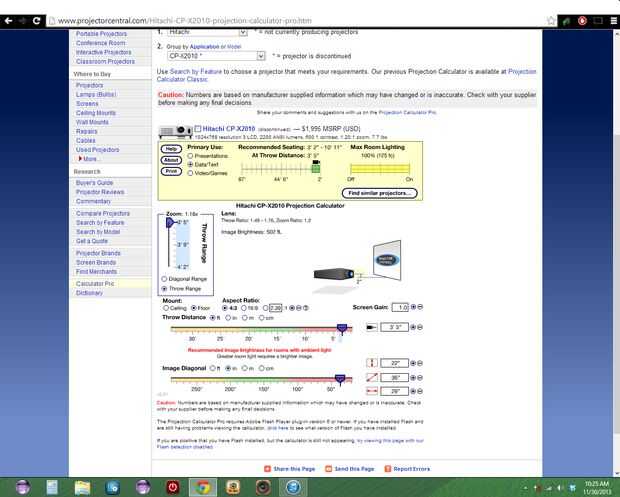This screenshot has height=497, width=620.
Task: Open the Hitachi manufacturer dropdown
Action: coord(207,32)
